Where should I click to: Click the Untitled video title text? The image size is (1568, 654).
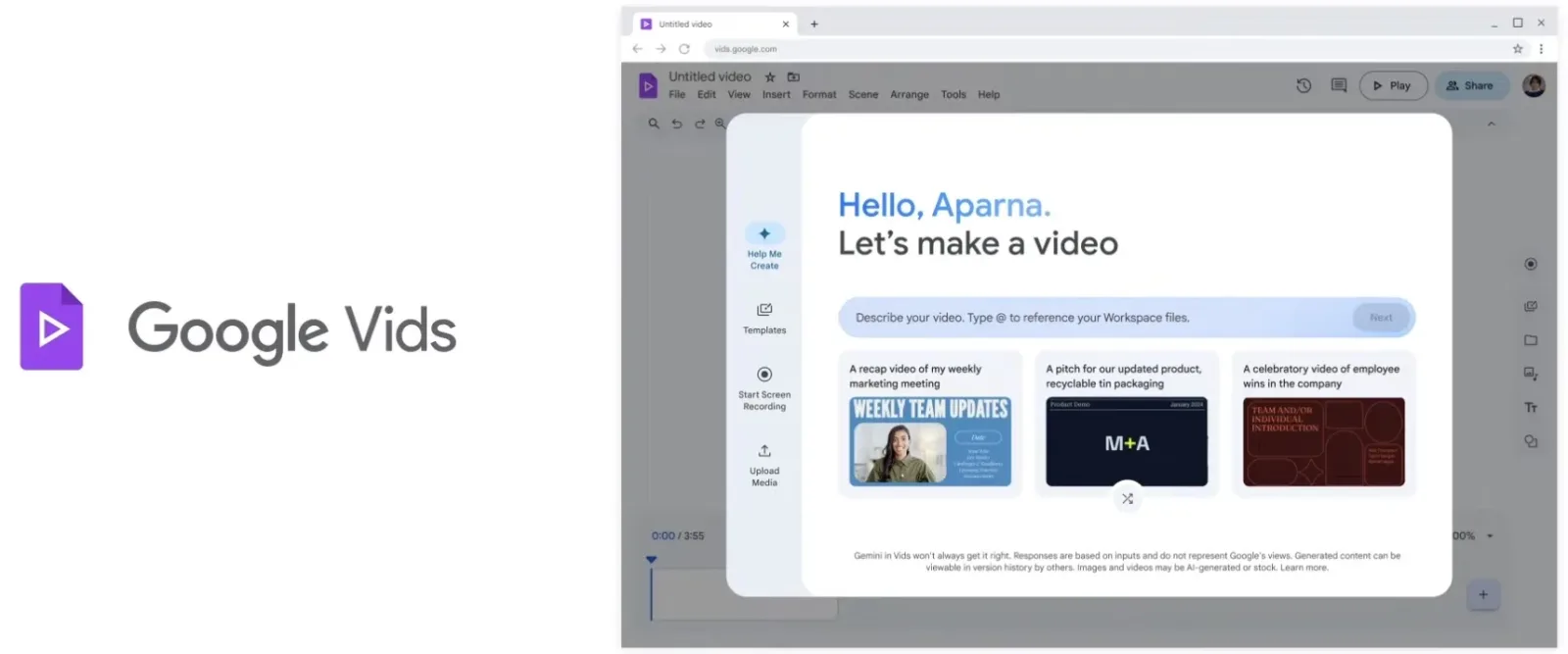click(x=710, y=76)
